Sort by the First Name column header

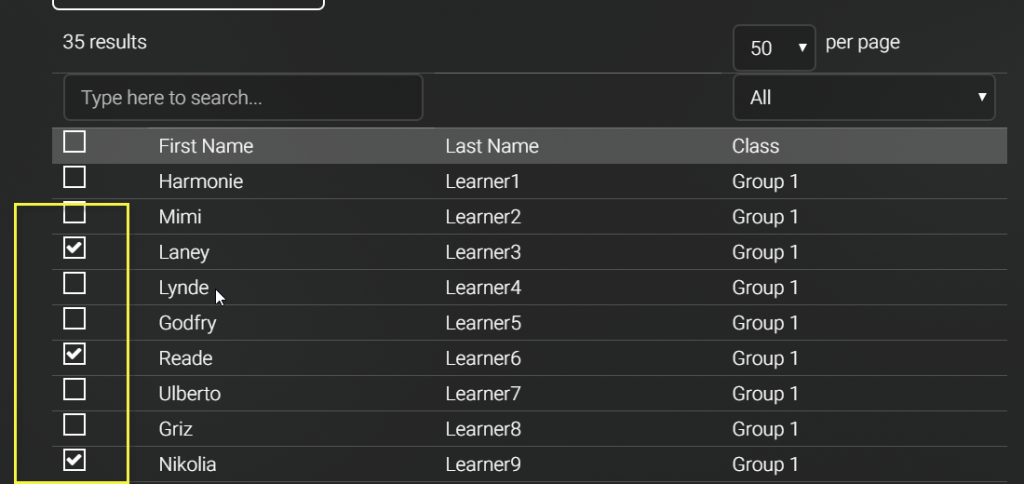[206, 146]
